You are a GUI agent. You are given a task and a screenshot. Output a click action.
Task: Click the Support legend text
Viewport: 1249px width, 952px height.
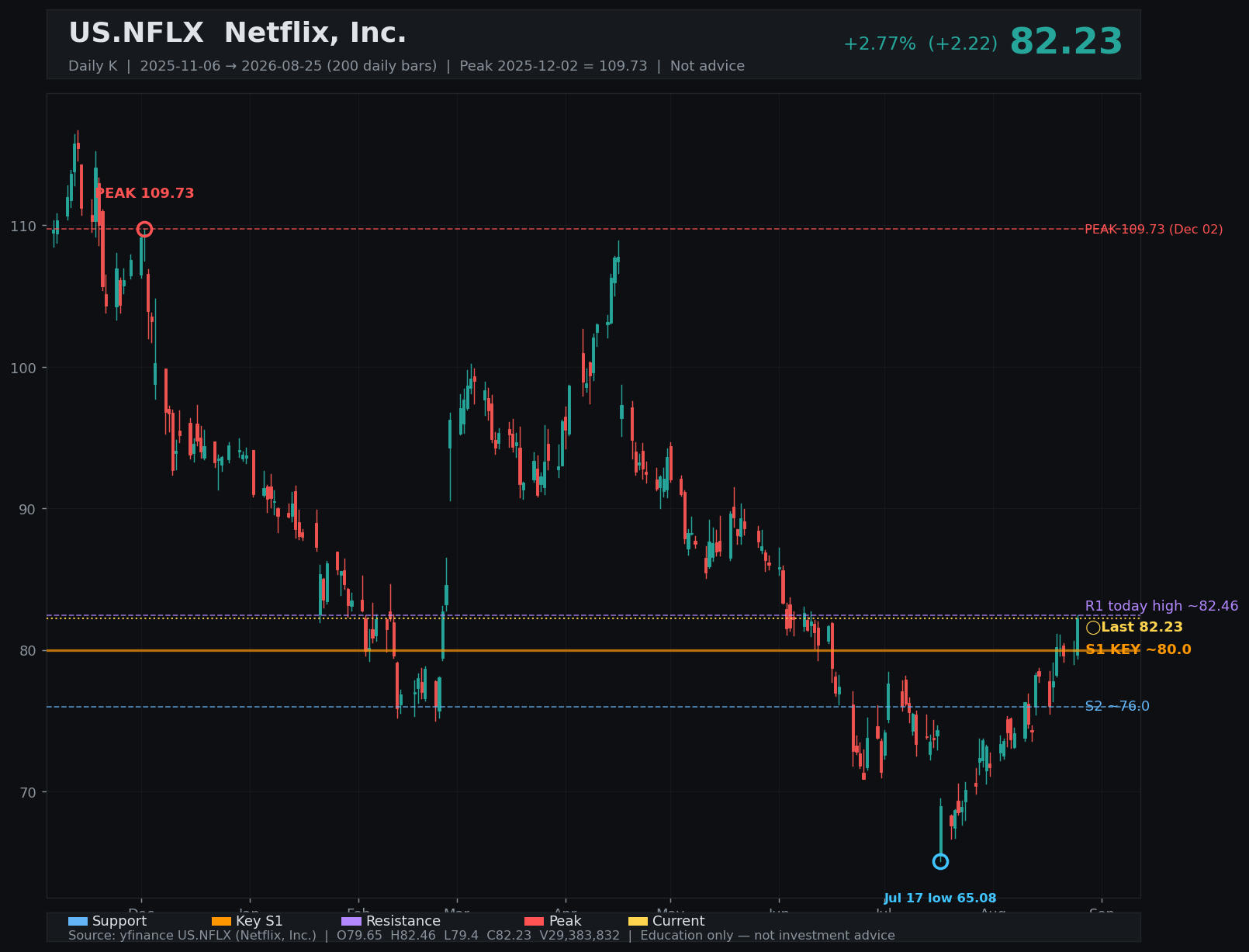click(x=119, y=921)
